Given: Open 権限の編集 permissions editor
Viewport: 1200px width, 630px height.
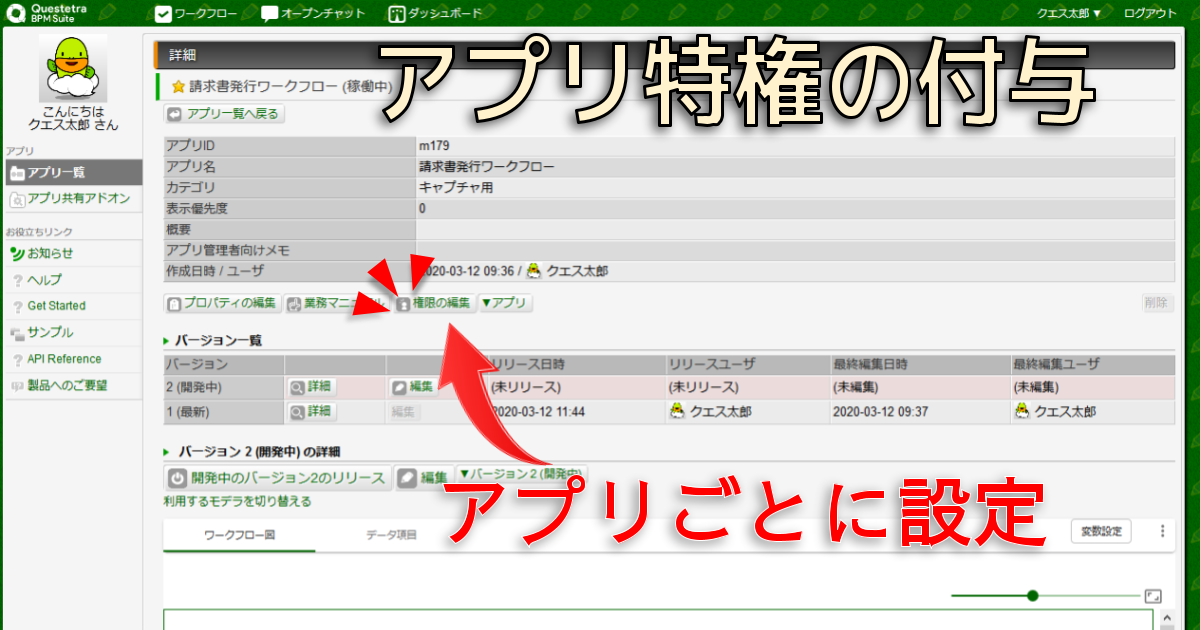Looking at the screenshot, I should coord(435,303).
